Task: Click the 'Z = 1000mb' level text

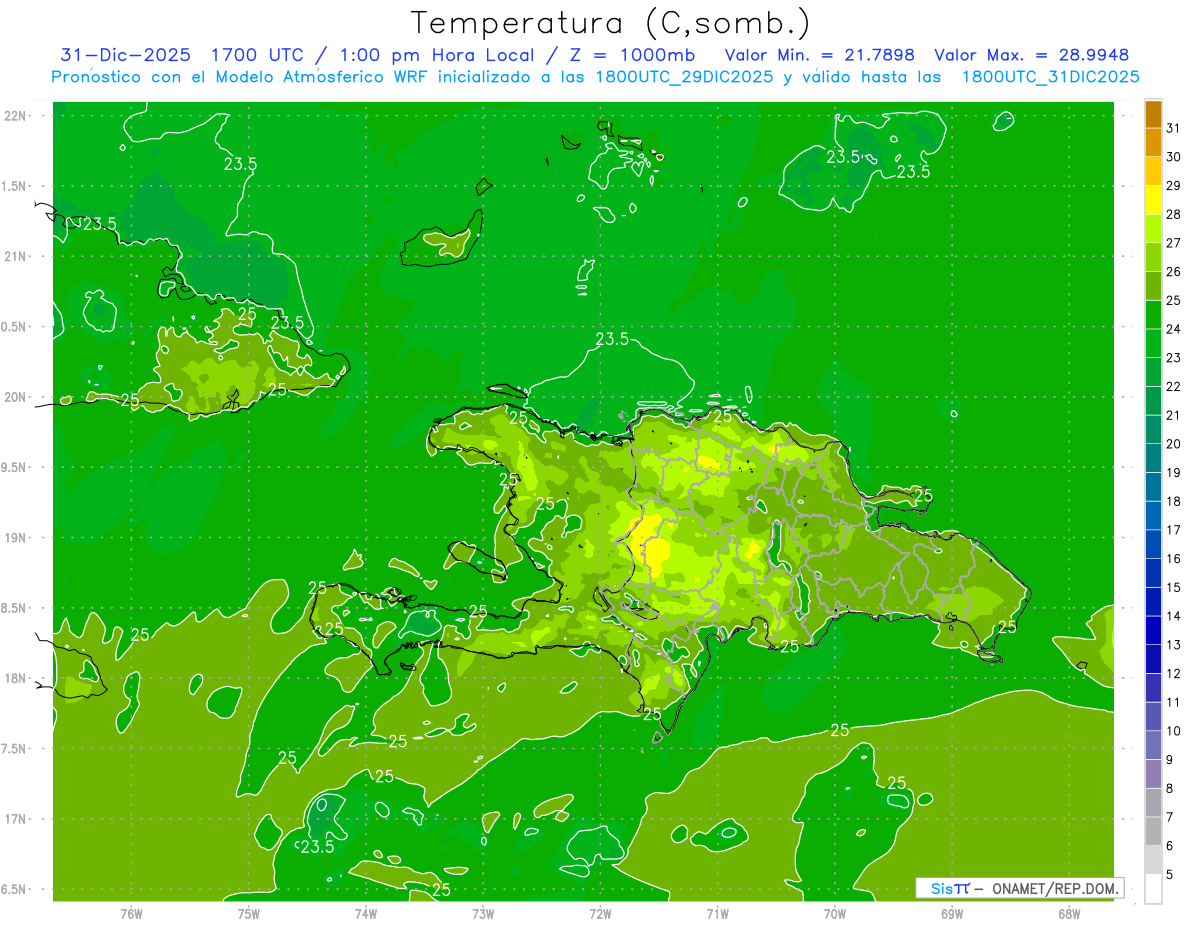Action: click(x=631, y=55)
